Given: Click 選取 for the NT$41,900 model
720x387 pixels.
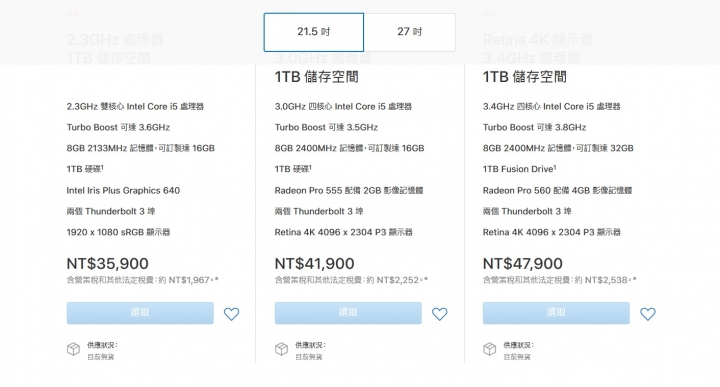Looking at the screenshot, I should (348, 313).
